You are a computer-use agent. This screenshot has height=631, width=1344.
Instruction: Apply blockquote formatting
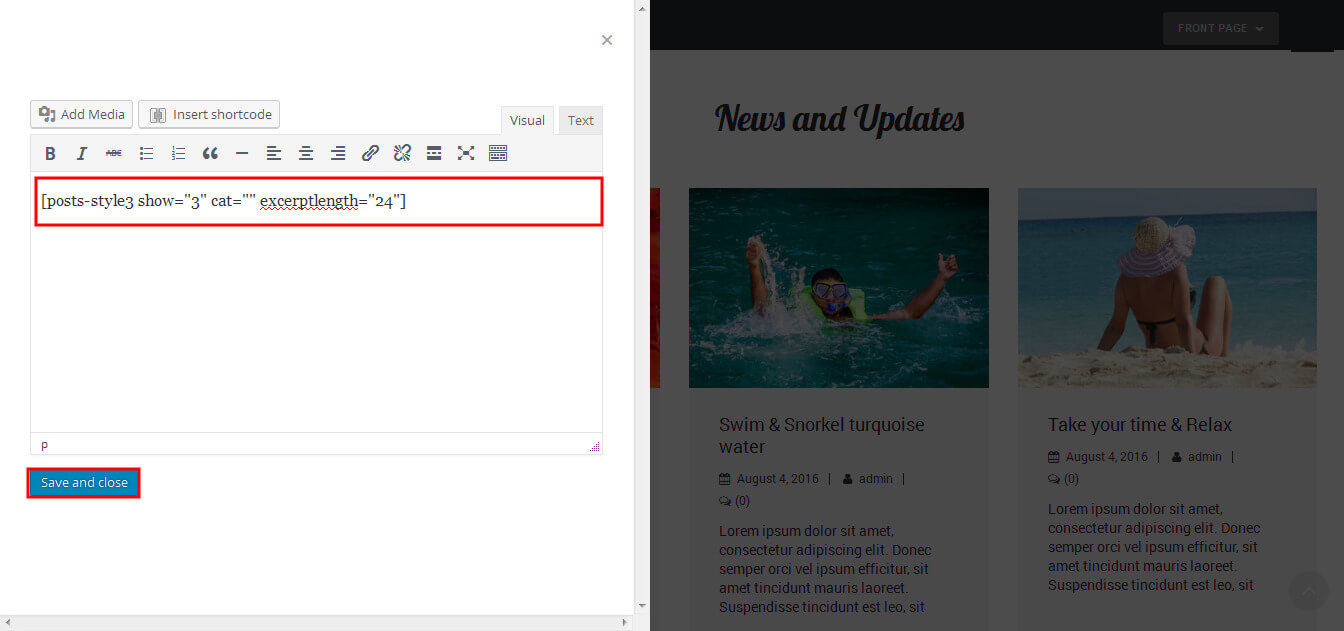click(210, 153)
